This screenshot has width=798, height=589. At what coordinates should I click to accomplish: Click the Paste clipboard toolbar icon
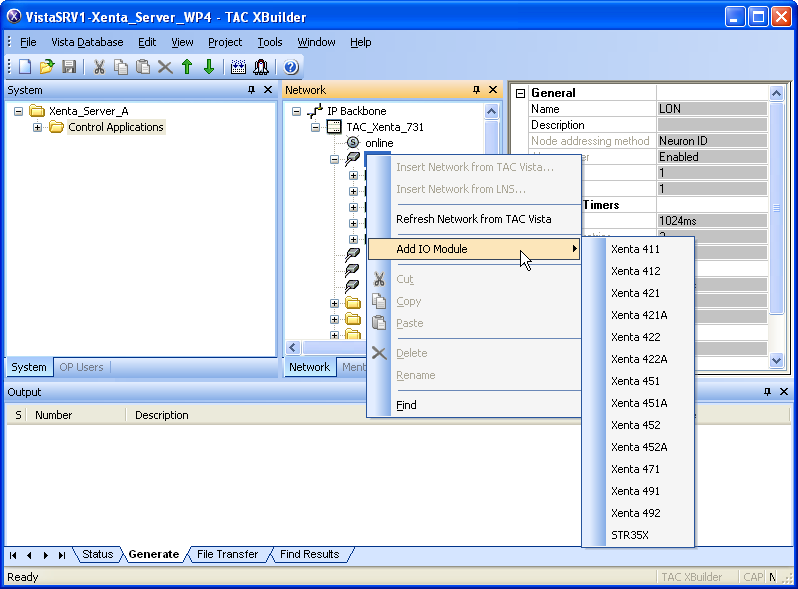143,67
